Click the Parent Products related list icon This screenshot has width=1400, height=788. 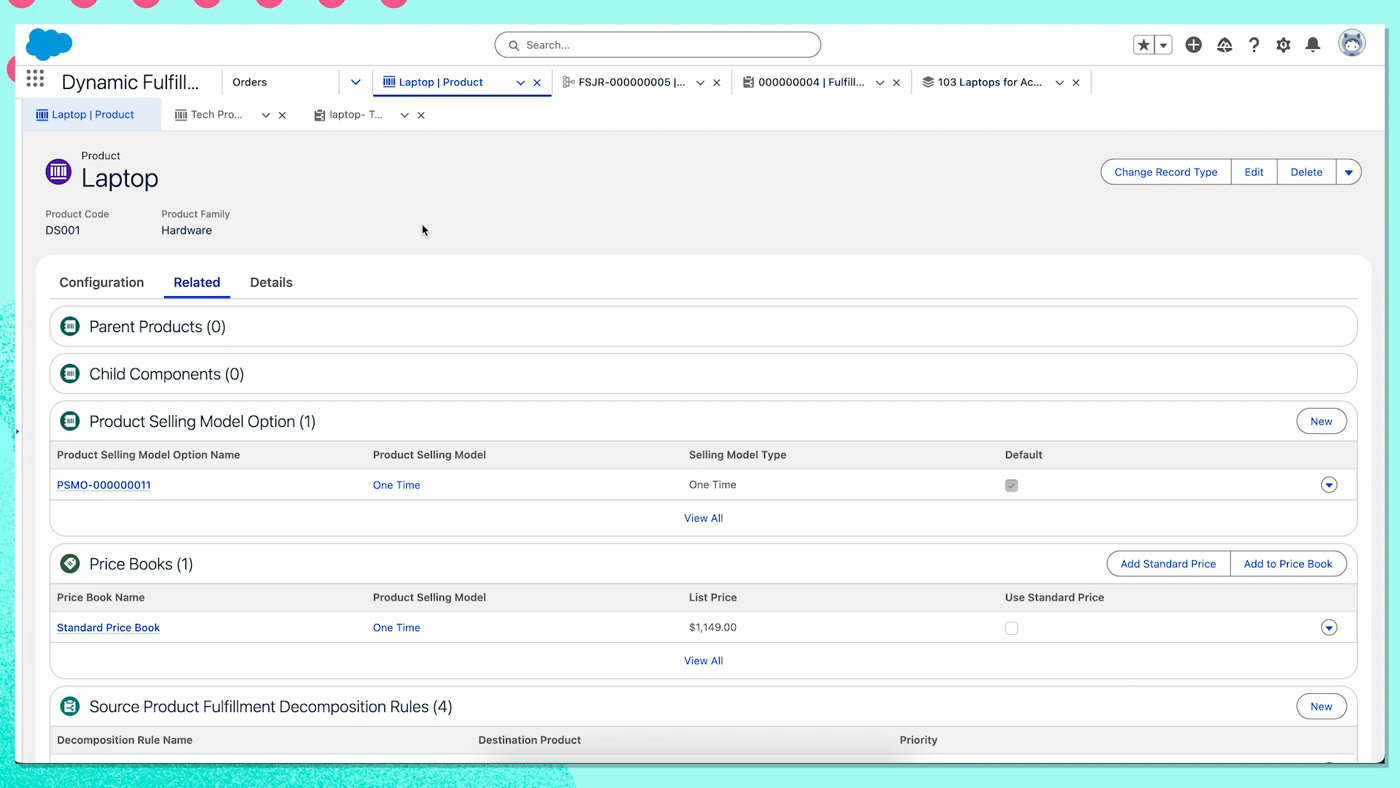pos(70,326)
